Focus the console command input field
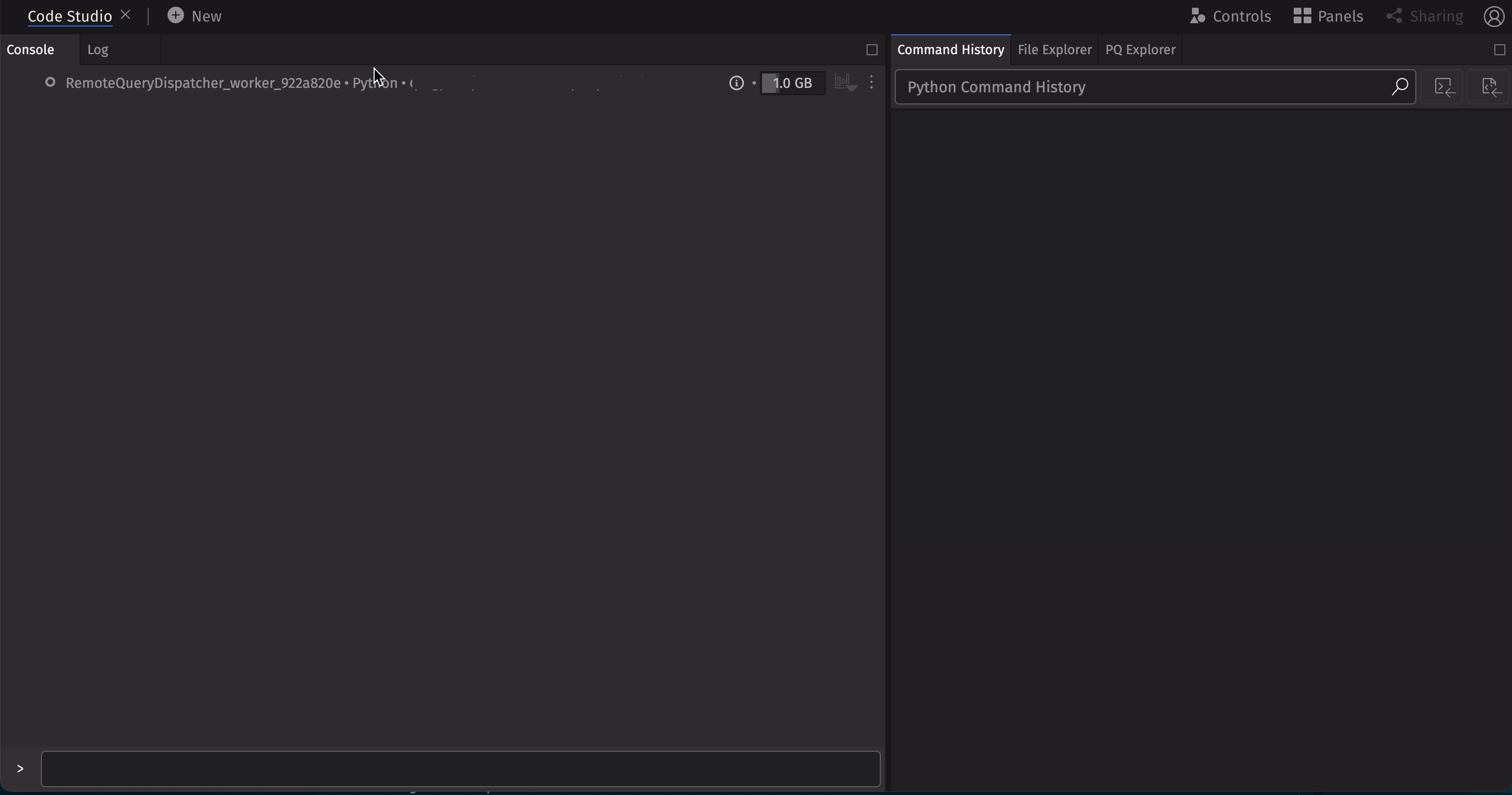The height and width of the screenshot is (795, 1512). (x=461, y=768)
